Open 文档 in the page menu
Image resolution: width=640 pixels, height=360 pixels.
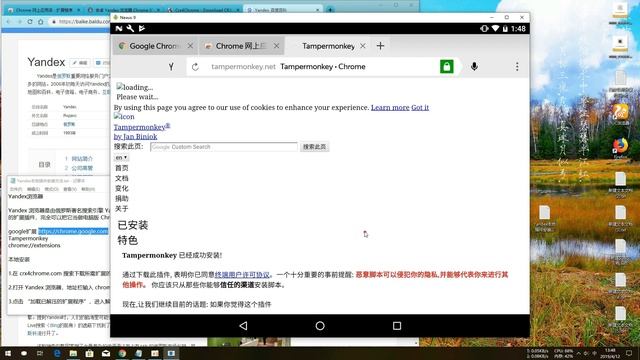coord(122,178)
